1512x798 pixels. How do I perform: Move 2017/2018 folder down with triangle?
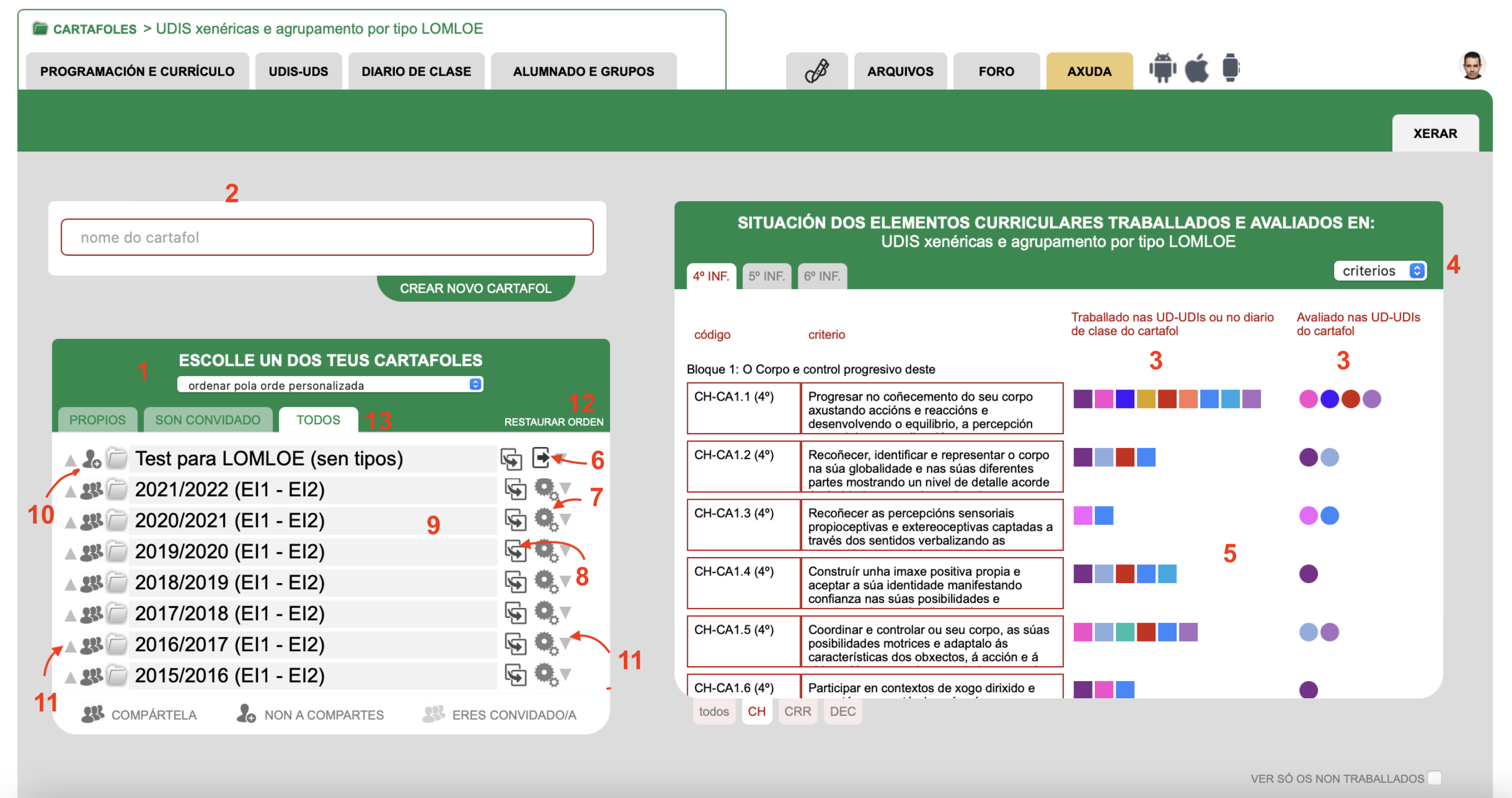point(566,612)
